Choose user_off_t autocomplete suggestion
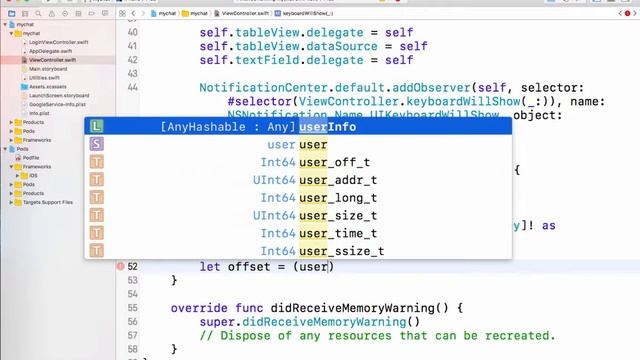The image size is (640, 360). [298, 162]
